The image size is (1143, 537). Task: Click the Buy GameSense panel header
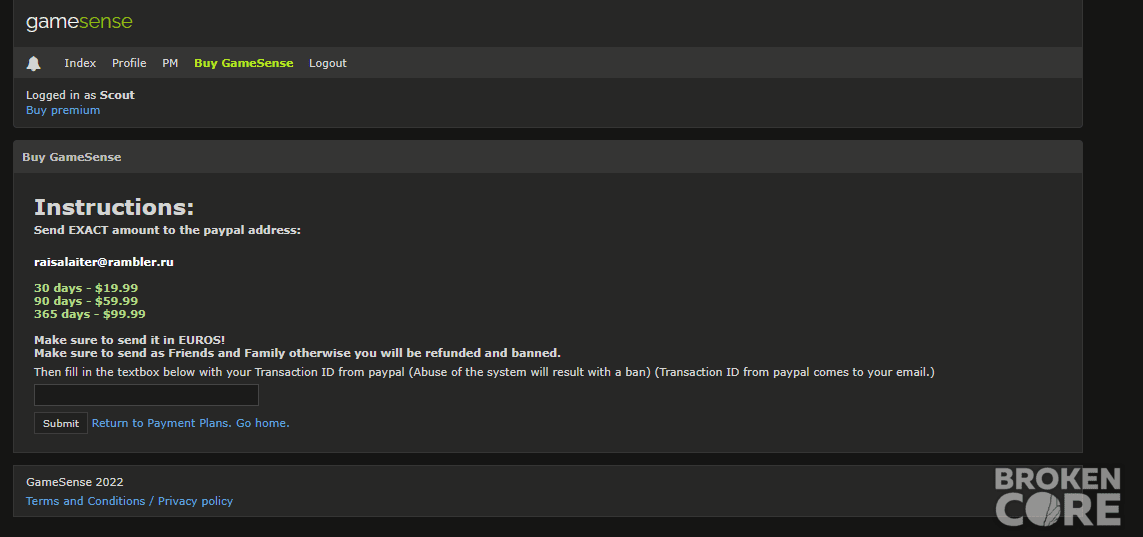(x=547, y=157)
